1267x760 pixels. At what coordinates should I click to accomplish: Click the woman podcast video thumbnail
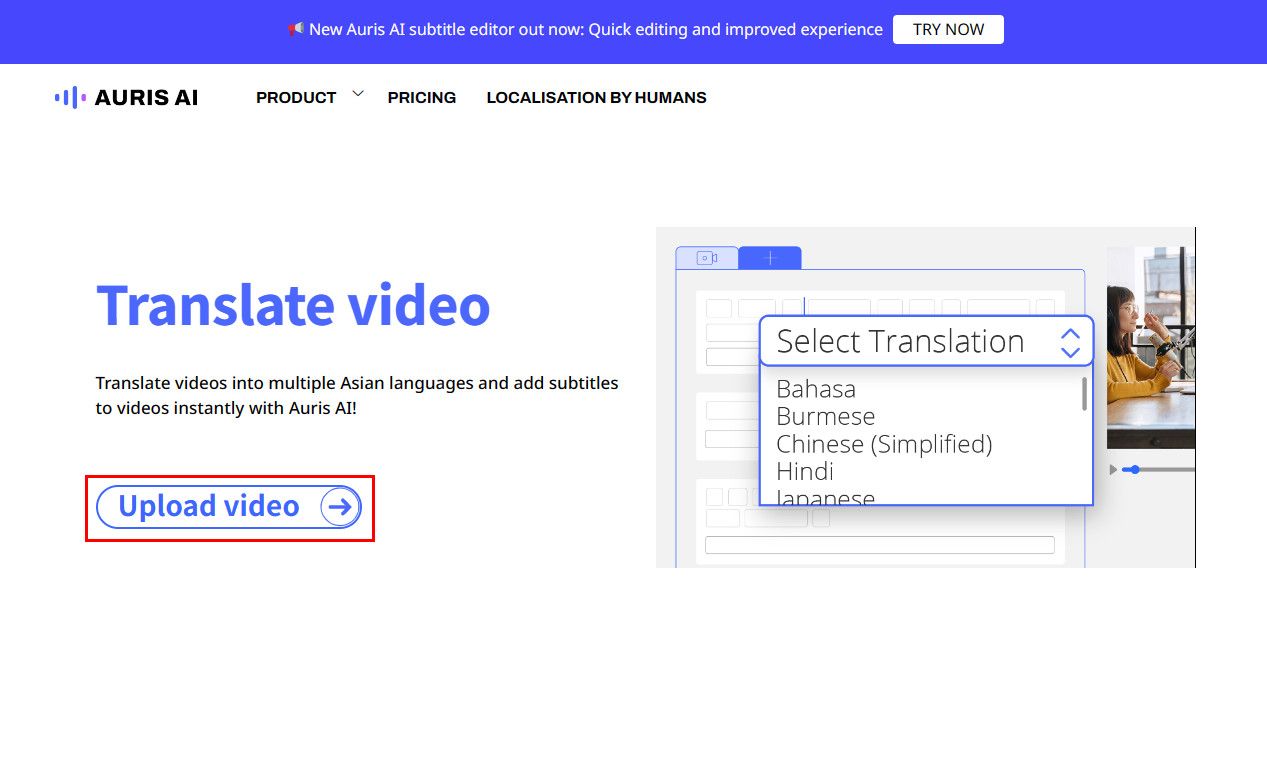1151,348
